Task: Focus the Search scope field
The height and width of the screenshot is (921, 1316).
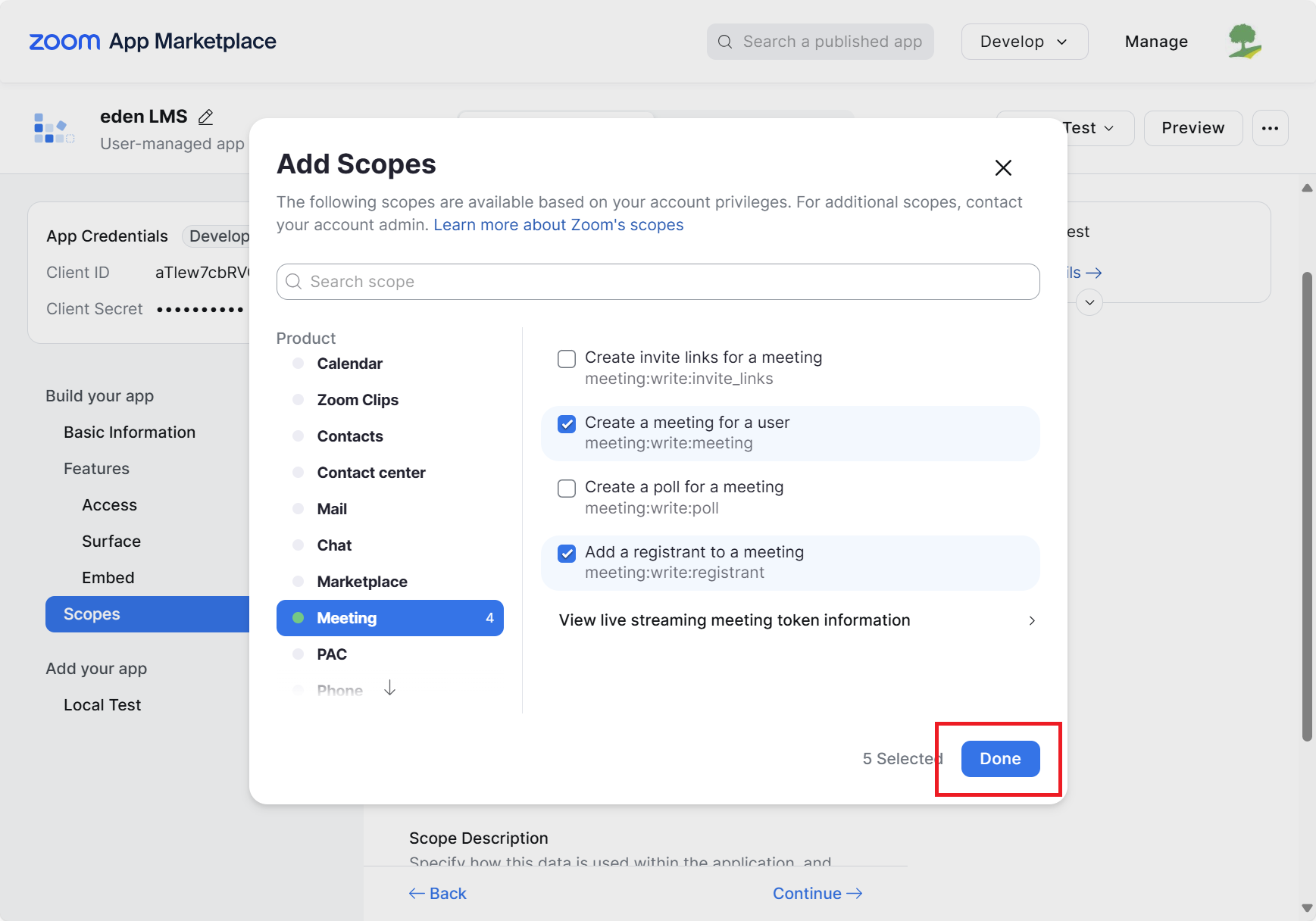Action: pos(658,282)
